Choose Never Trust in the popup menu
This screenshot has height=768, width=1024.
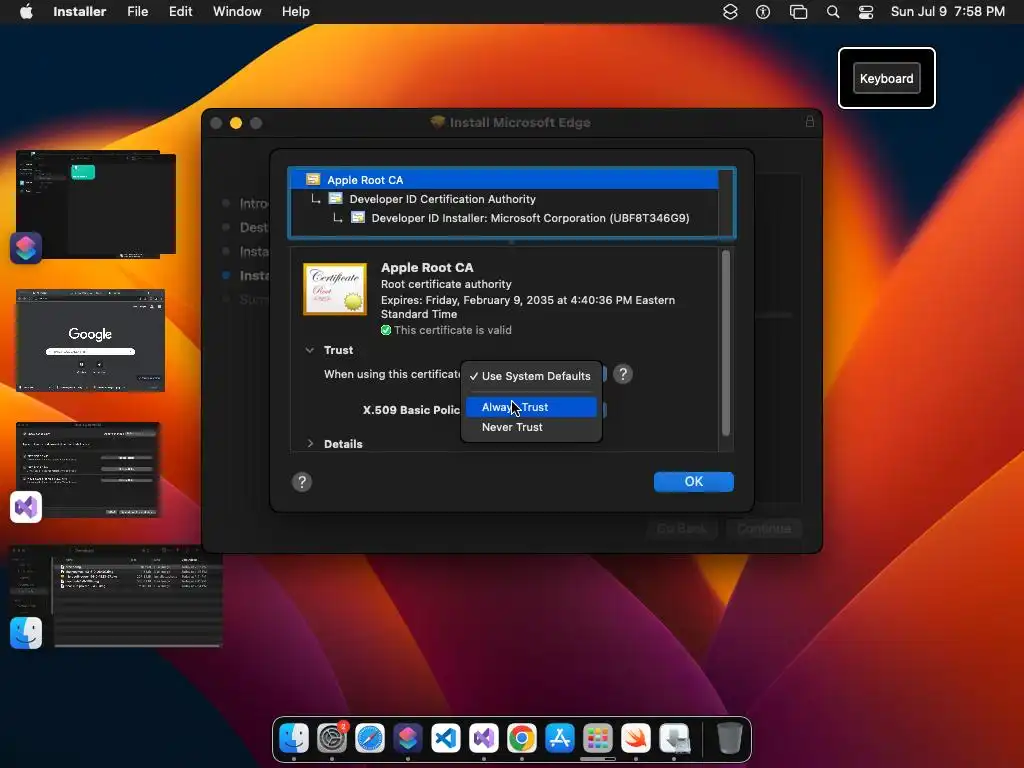531,427
